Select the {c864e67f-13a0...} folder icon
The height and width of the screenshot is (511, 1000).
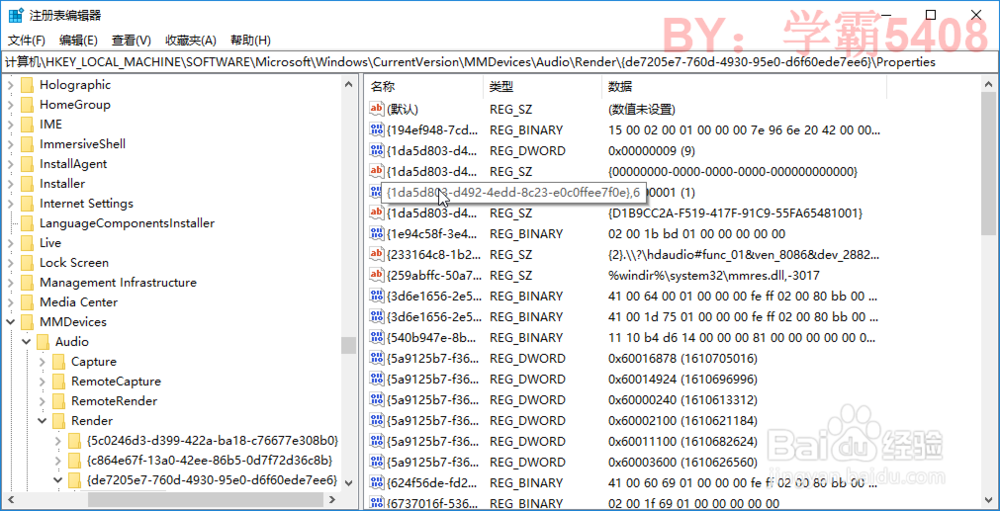pos(74,460)
